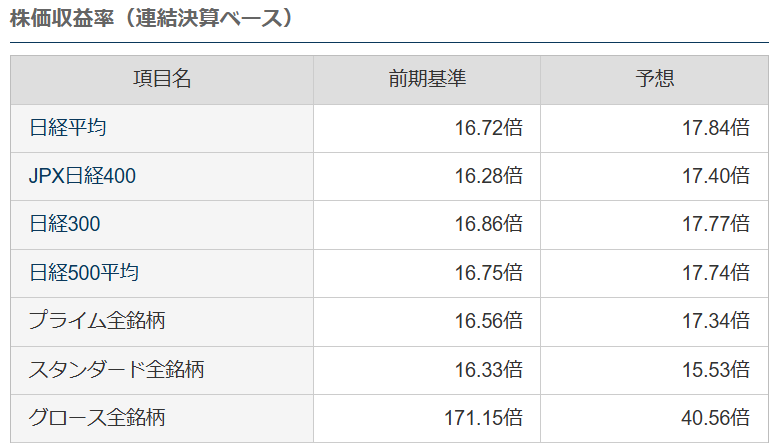Click the 前期基準 column header

427,79
